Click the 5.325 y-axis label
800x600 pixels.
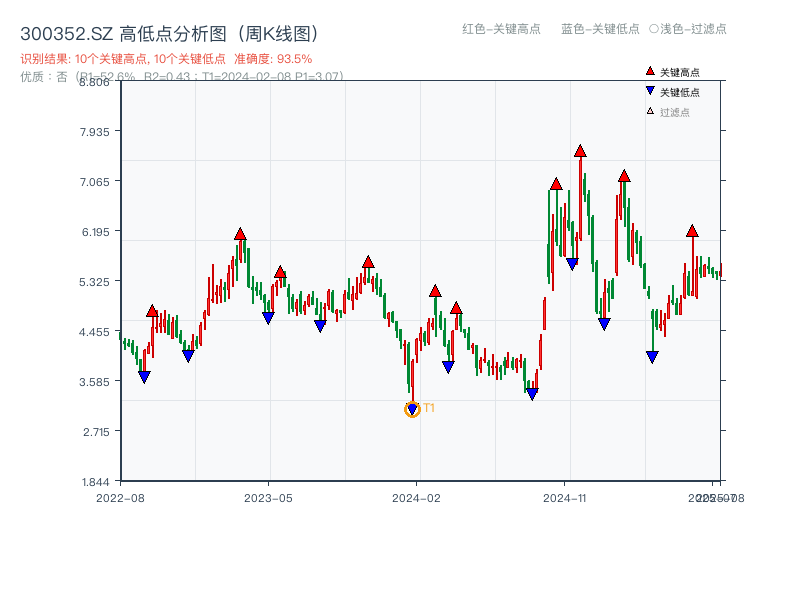[94, 282]
